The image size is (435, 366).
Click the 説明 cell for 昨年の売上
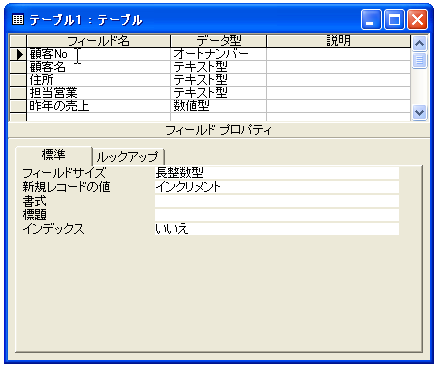coord(339,106)
